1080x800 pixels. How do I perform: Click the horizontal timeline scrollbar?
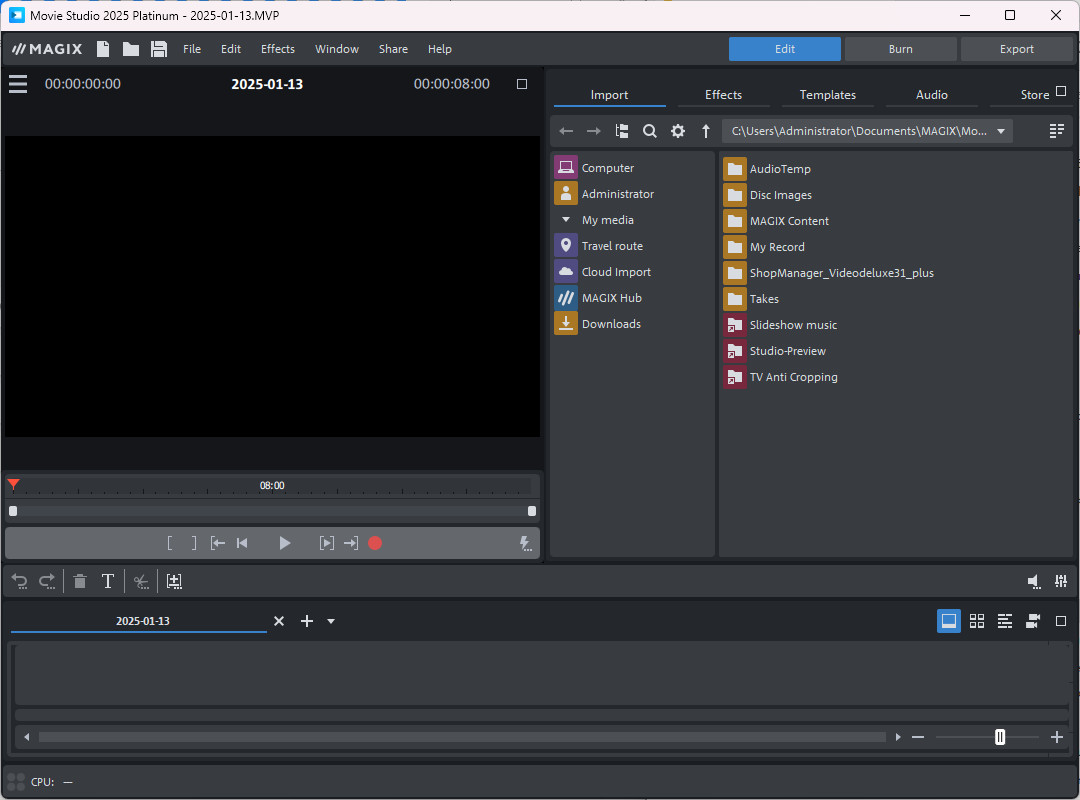click(462, 737)
